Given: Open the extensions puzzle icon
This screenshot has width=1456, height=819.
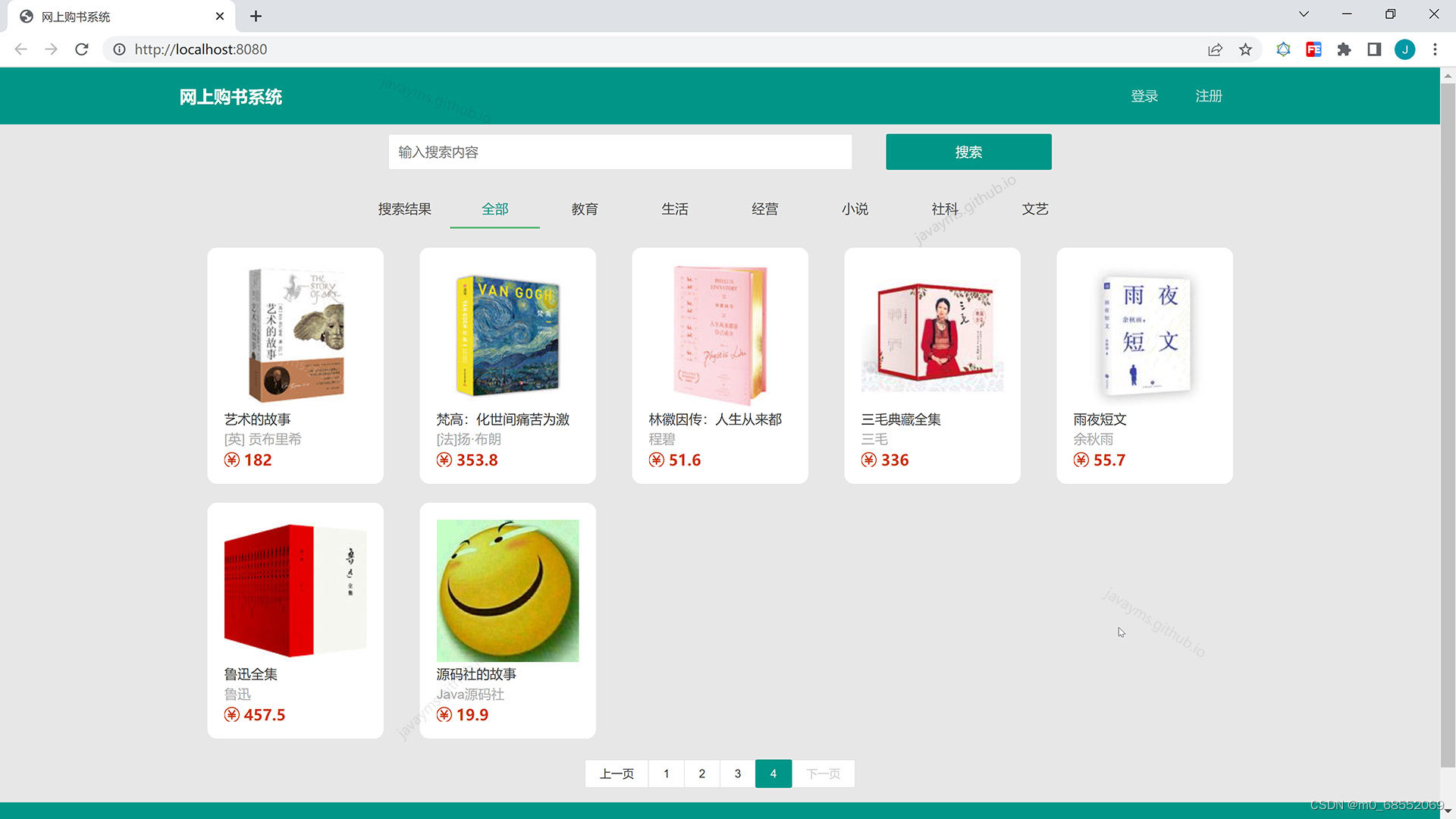Looking at the screenshot, I should tap(1344, 49).
